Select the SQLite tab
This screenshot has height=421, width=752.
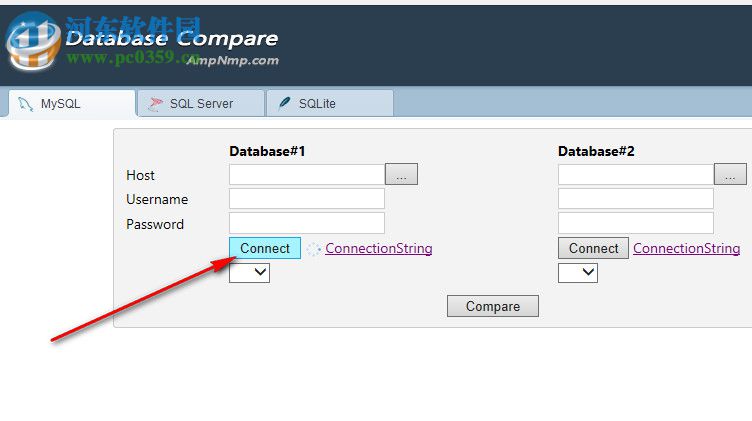pyautogui.click(x=330, y=103)
